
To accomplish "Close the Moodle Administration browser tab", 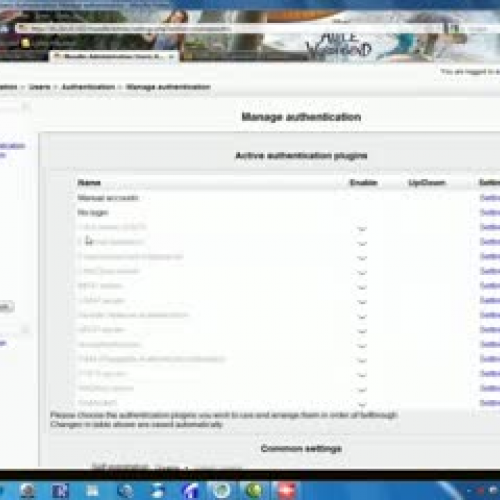I will tap(171, 57).
